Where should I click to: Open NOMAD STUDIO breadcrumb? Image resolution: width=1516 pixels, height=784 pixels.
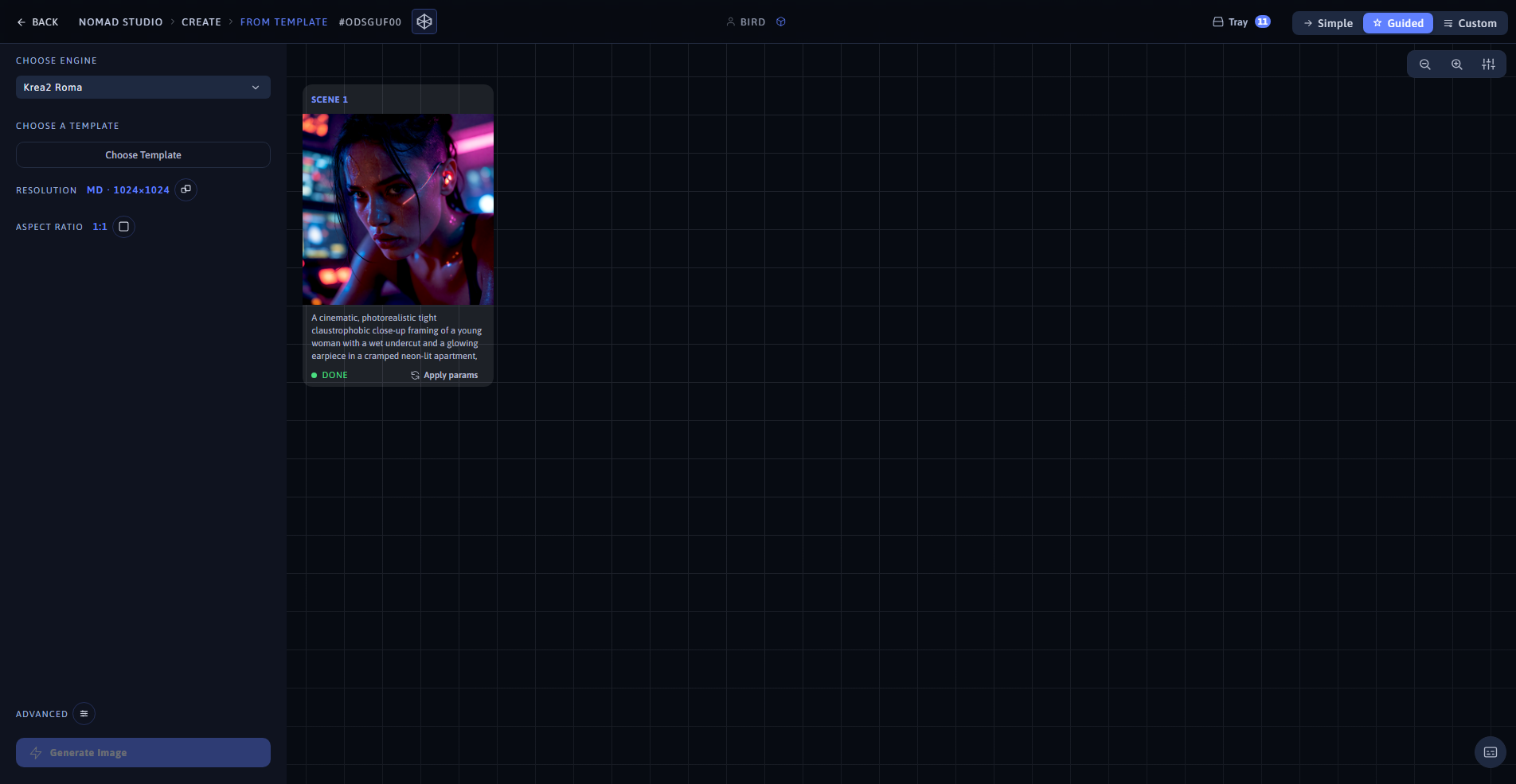[120, 22]
